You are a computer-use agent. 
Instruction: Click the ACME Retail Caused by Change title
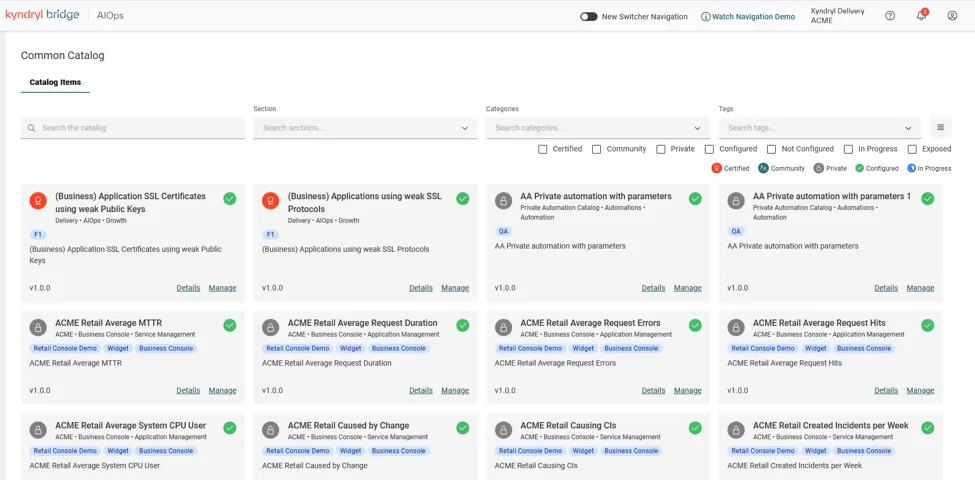(348, 425)
